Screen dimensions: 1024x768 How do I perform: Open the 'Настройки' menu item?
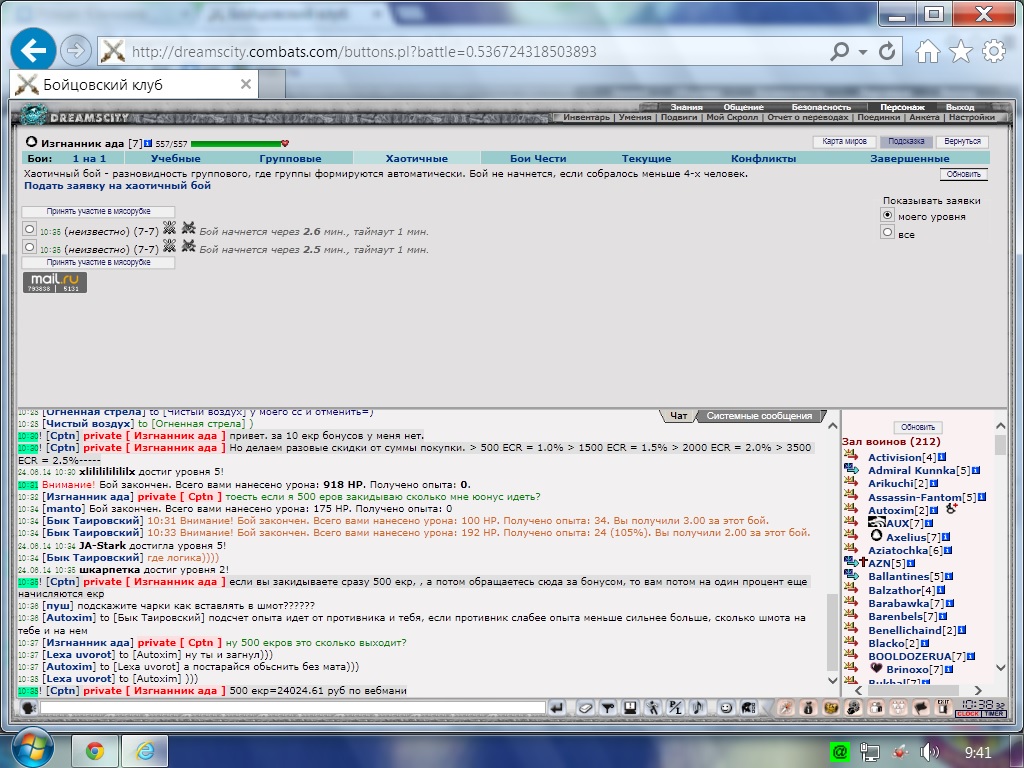pos(972,118)
